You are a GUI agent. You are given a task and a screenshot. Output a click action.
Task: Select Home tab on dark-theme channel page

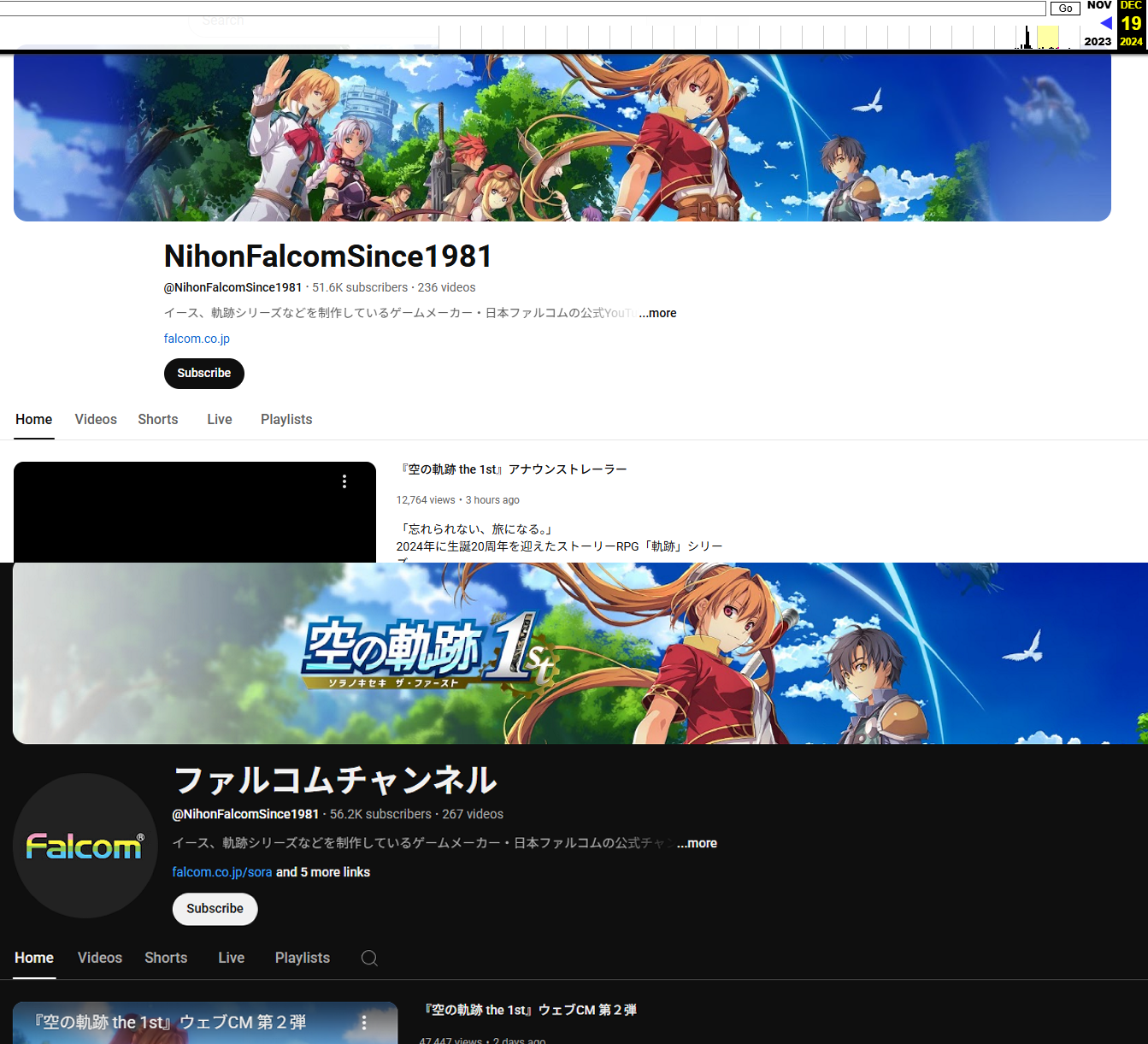(34, 958)
